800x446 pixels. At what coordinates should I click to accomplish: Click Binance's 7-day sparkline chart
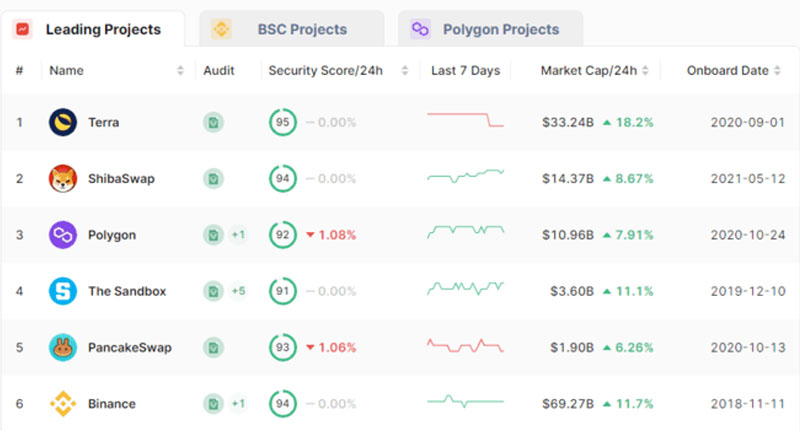(x=465, y=402)
